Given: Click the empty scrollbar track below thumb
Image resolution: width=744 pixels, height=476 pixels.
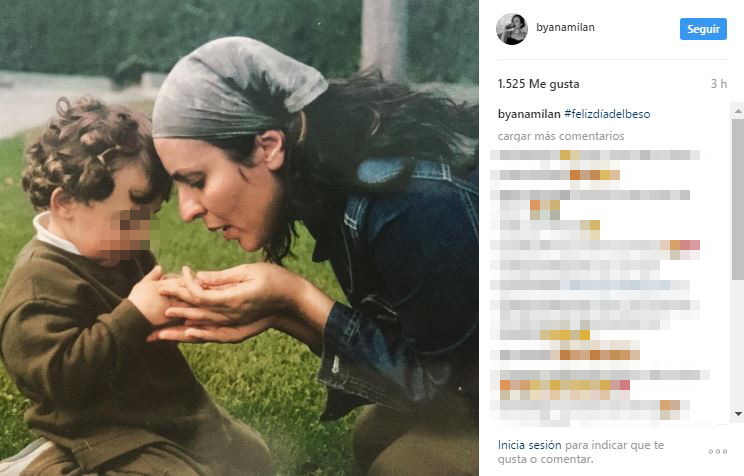Looking at the screenshot, I should (738, 344).
